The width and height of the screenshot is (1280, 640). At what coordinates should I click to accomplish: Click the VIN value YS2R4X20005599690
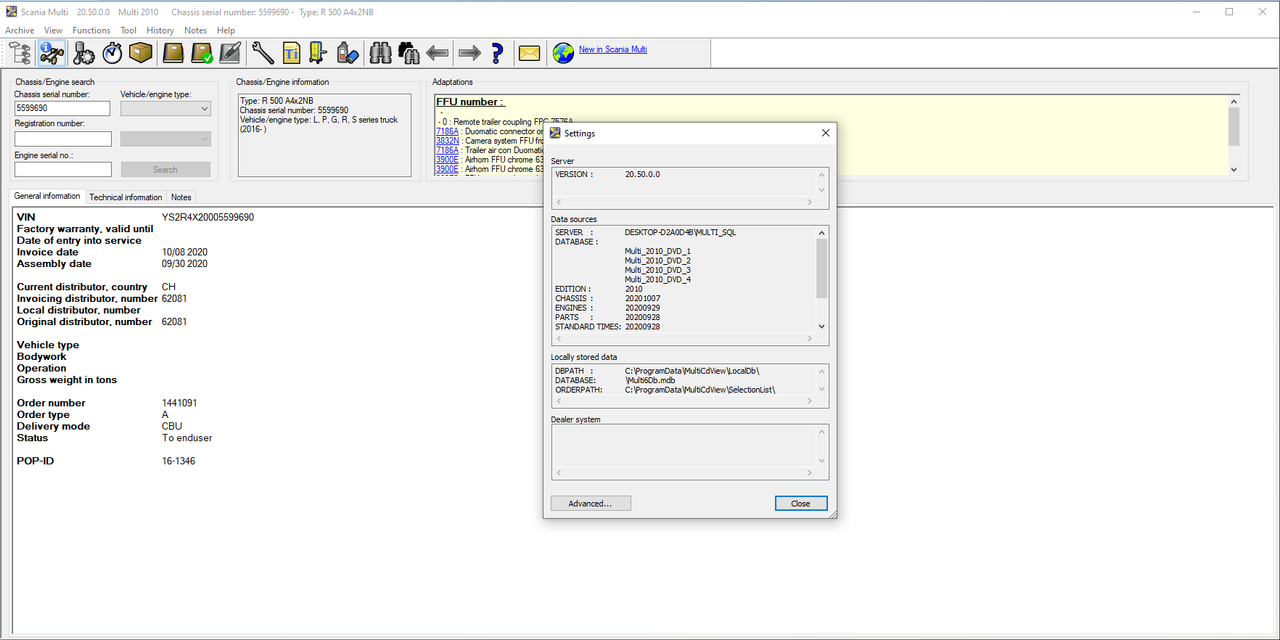click(208, 217)
